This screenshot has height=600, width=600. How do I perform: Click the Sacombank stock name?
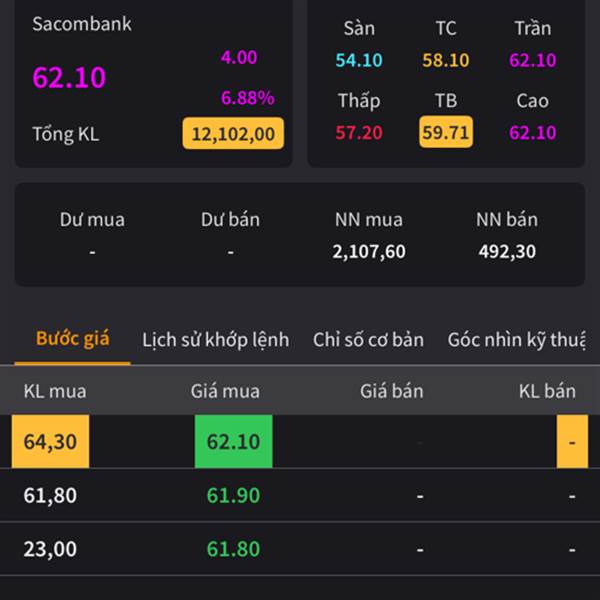pos(82,24)
